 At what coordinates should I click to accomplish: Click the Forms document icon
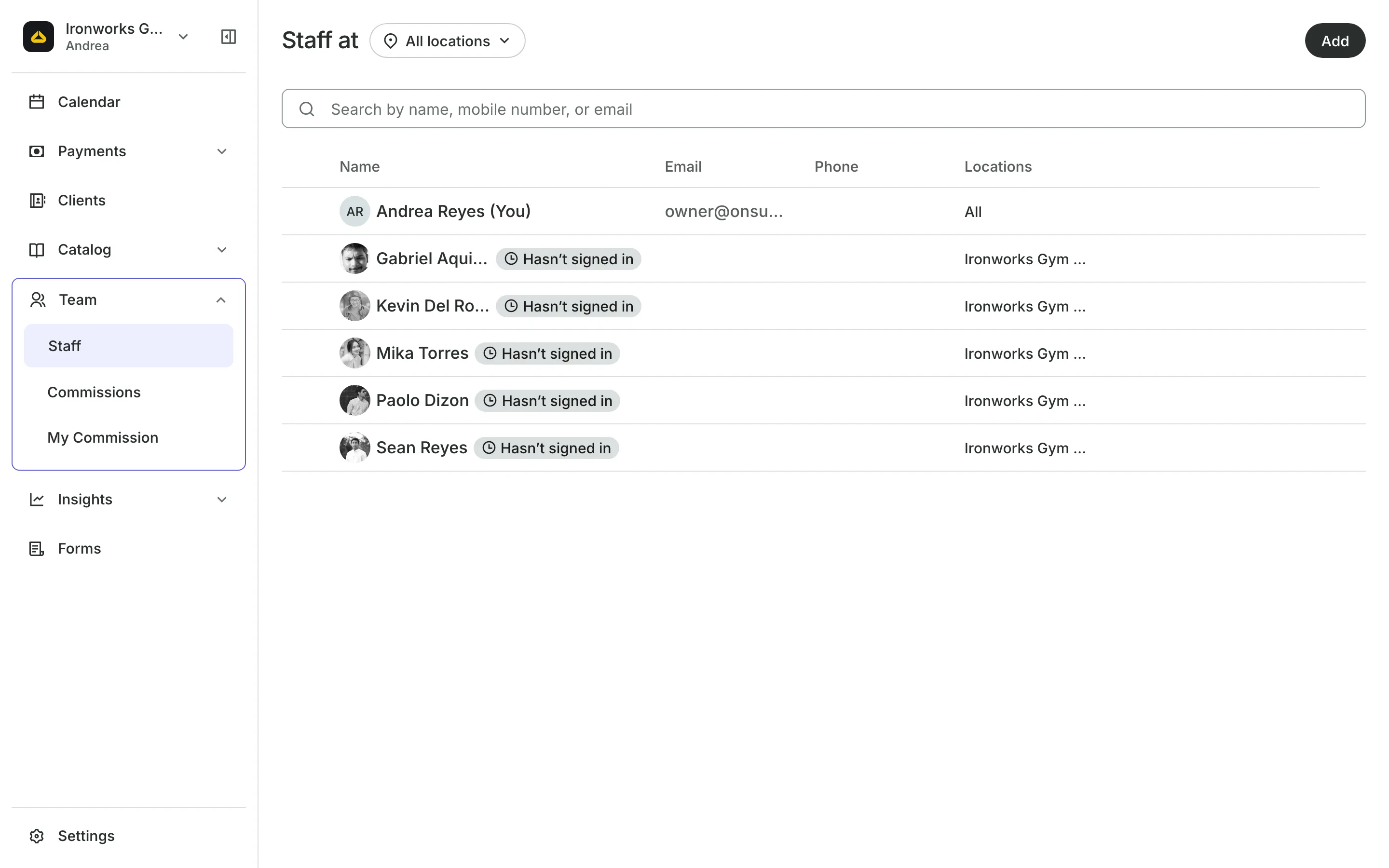[37, 549]
